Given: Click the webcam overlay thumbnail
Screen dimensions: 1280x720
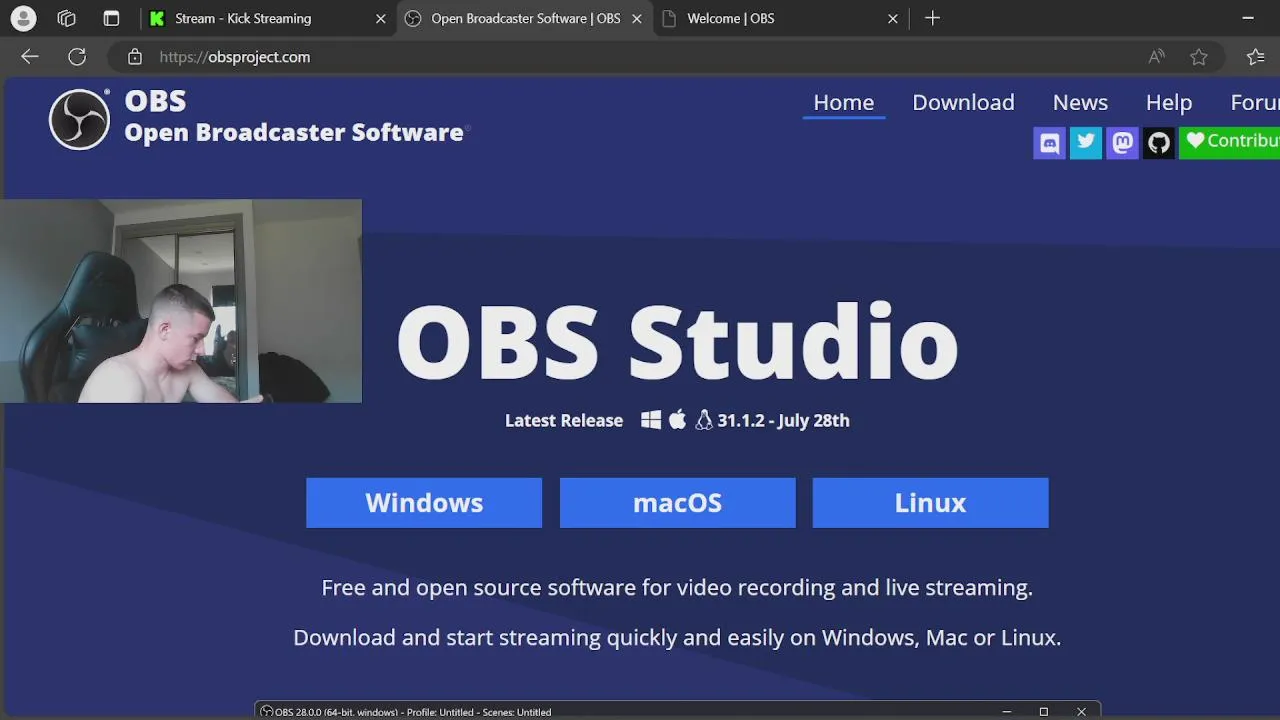Looking at the screenshot, I should [181, 301].
